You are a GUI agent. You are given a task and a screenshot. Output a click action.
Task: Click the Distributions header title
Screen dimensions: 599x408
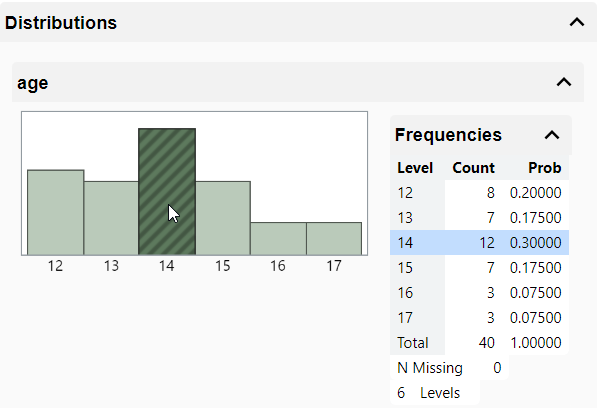(x=61, y=23)
